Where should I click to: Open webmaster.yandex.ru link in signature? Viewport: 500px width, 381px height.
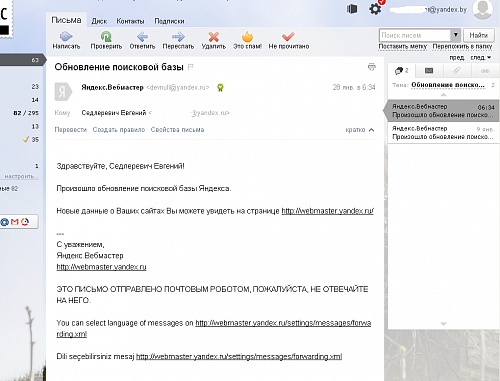(x=101, y=267)
